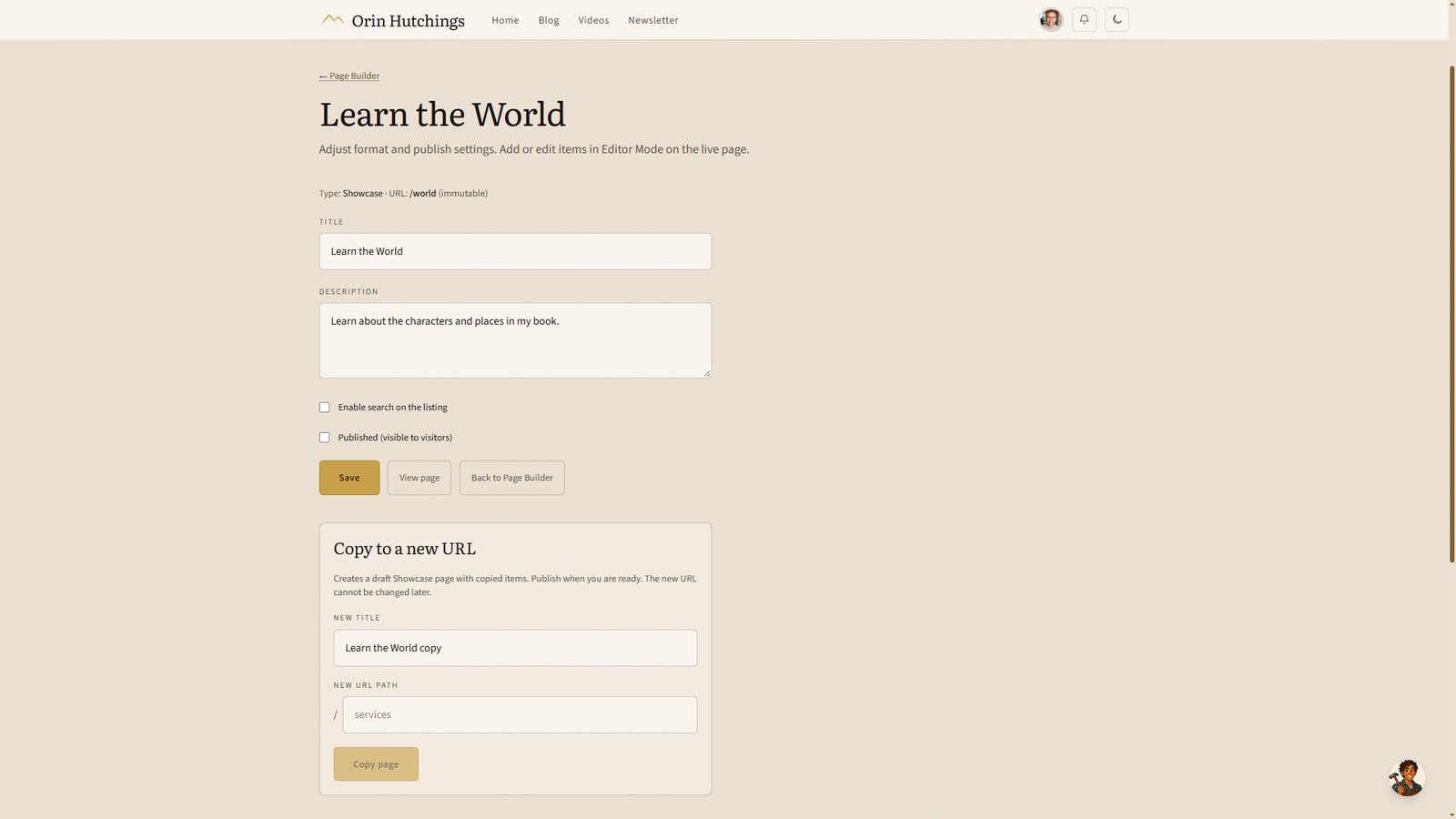
Task: Open the assistant character icon at bottom right
Action: point(1407,778)
